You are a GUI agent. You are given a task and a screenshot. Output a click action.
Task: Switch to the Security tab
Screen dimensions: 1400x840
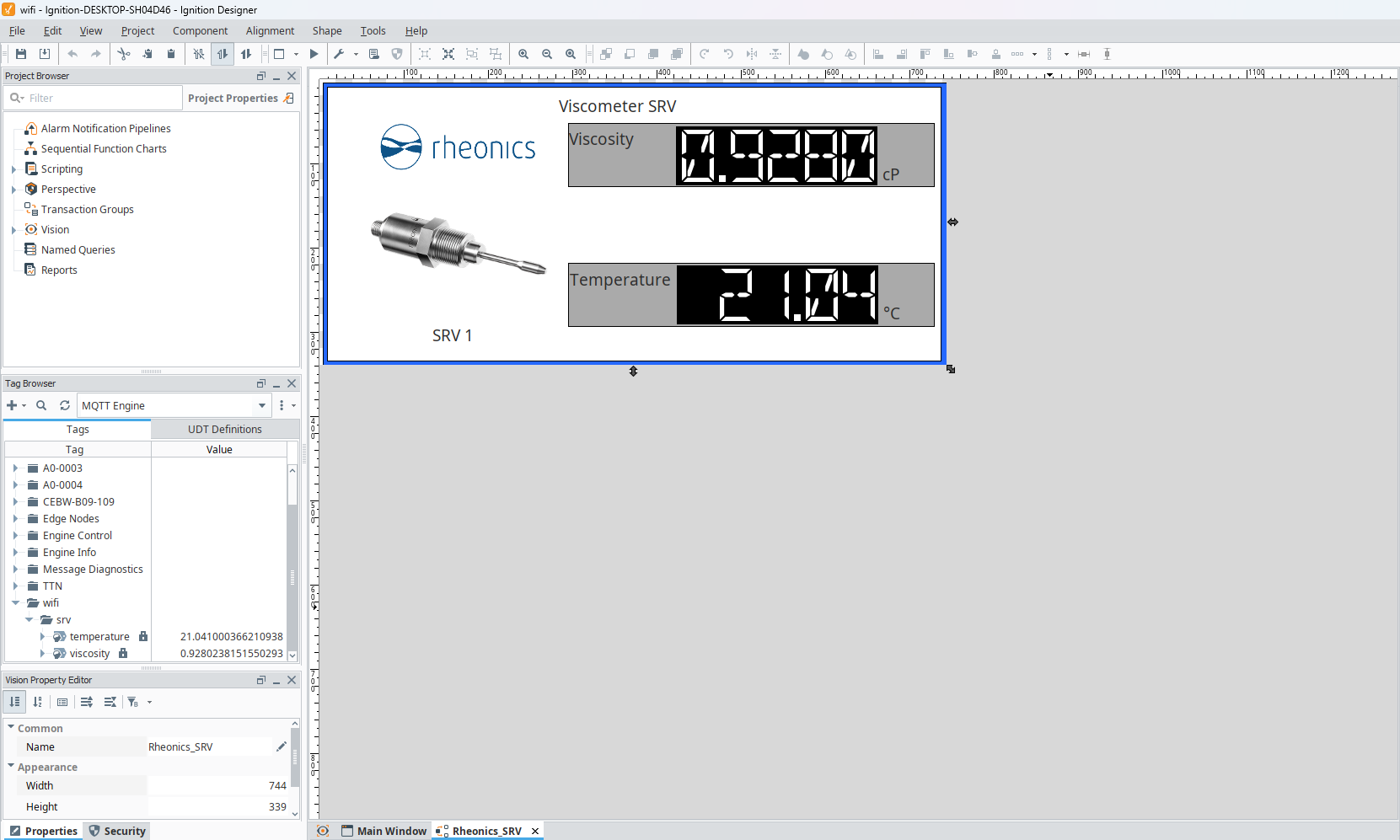click(118, 831)
